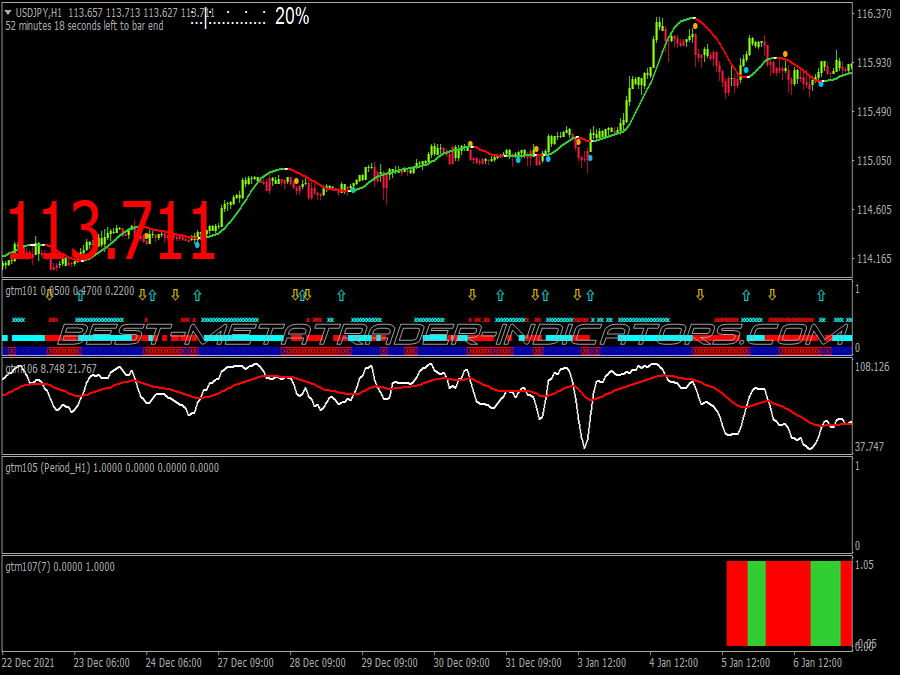Click the 114.165 price axis label
Image resolution: width=900 pixels, height=675 pixels.
[874, 259]
